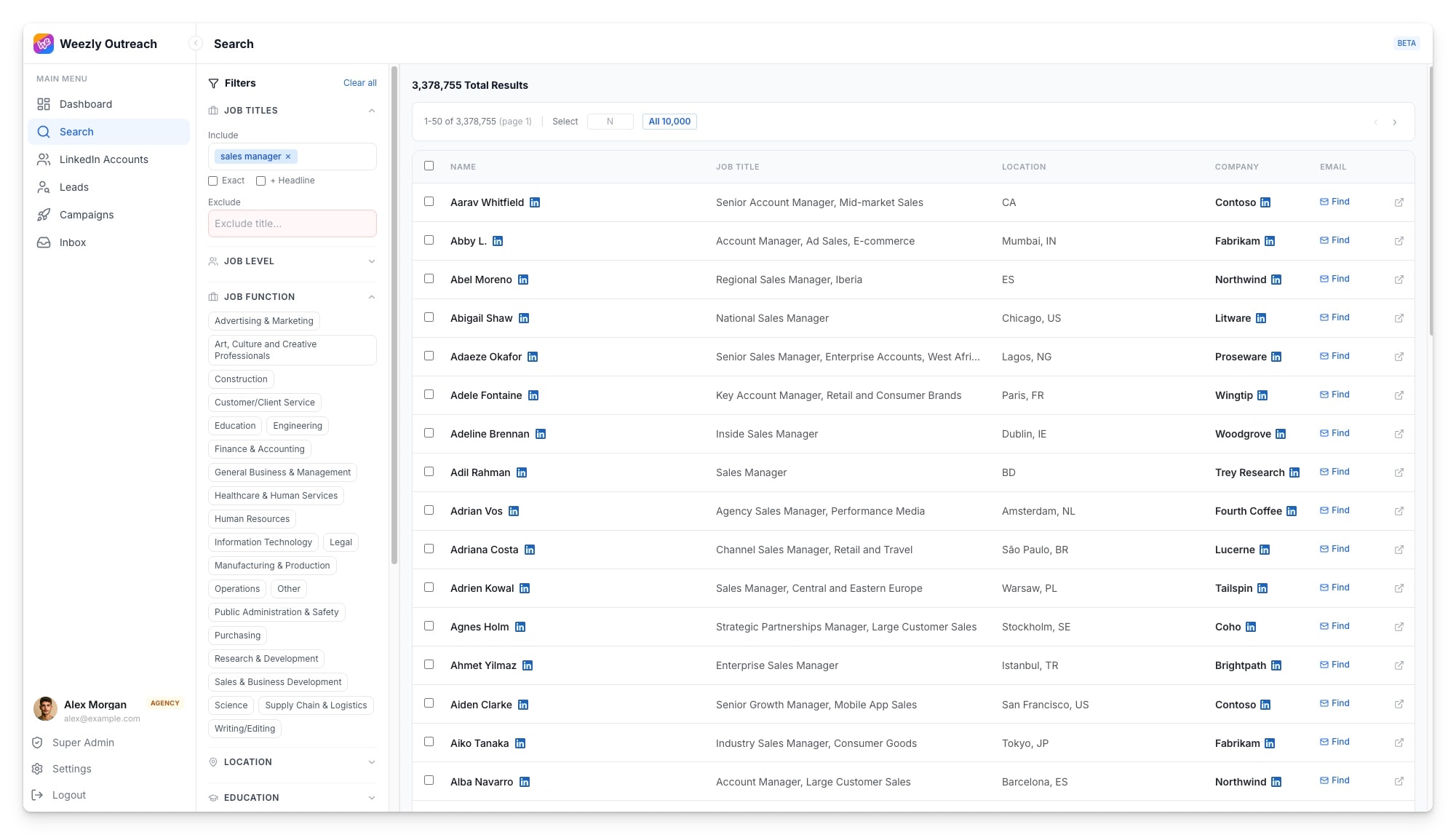This screenshot has height=835, width=1456.
Task: Collapse the Job Titles filter section
Action: pos(372,111)
